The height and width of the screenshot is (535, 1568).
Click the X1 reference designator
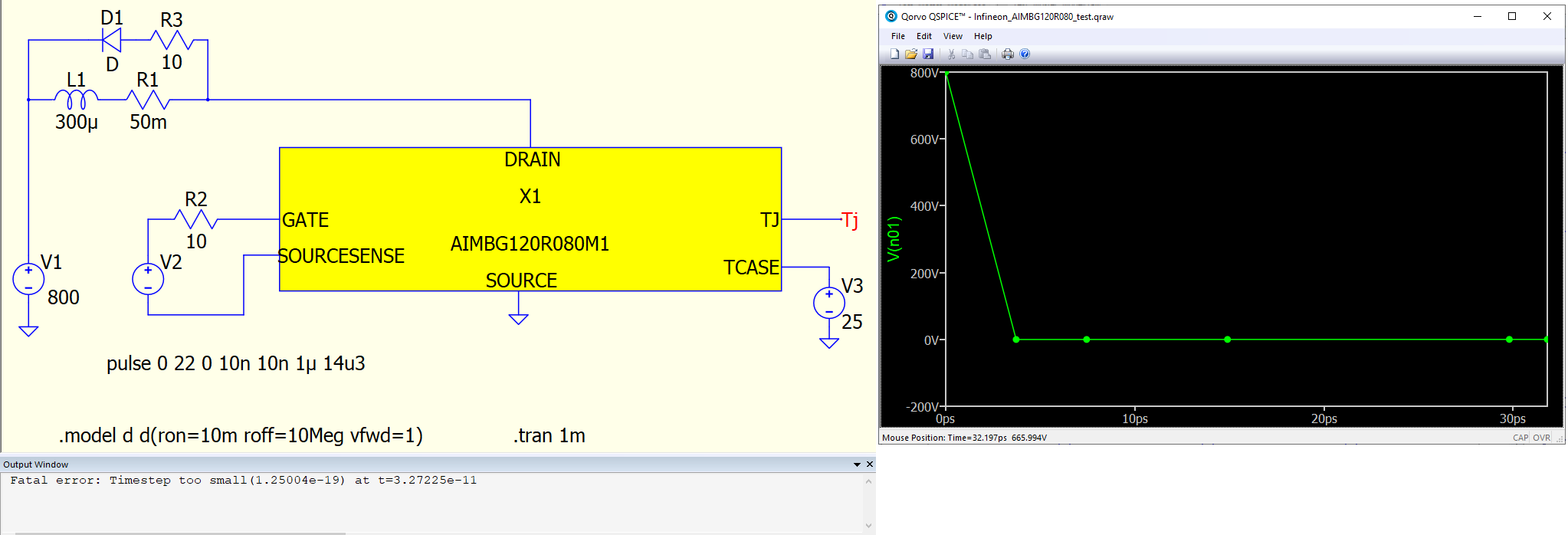pos(530,196)
